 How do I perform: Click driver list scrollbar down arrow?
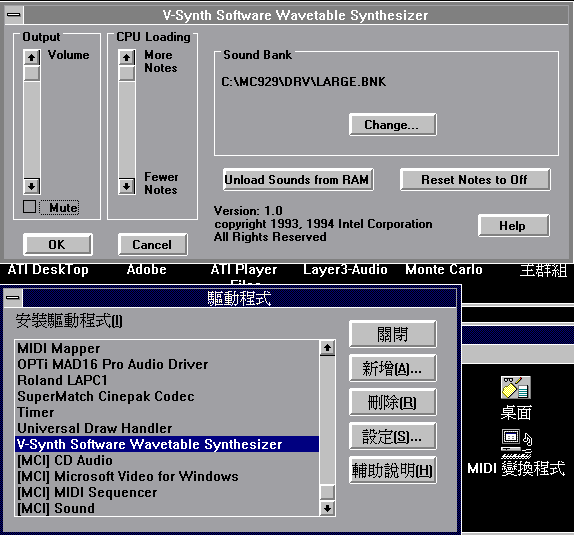[327, 508]
